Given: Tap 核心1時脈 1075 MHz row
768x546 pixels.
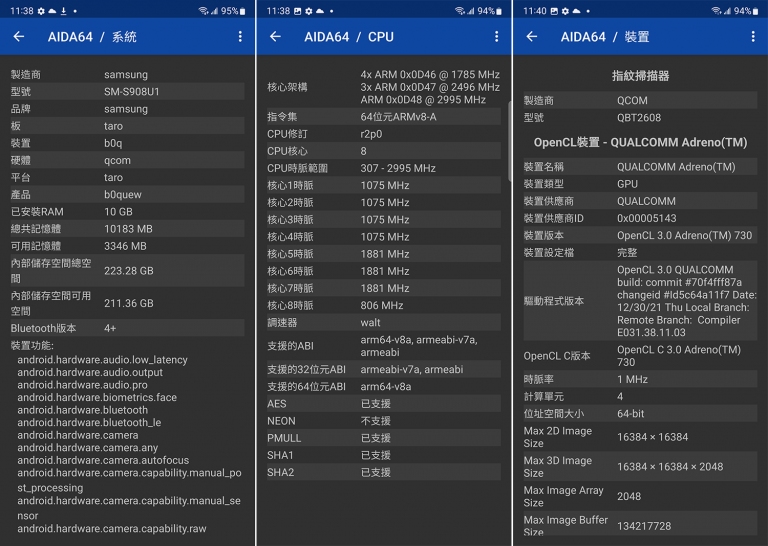Looking at the screenshot, I should (x=384, y=185).
